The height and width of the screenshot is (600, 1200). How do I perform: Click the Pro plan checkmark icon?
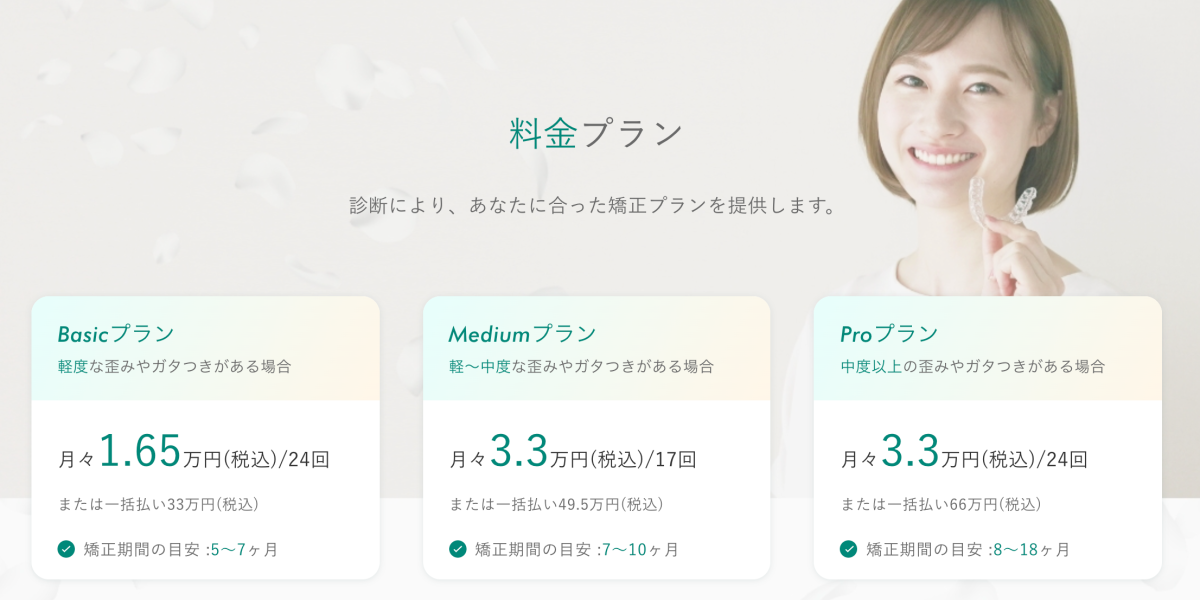click(x=849, y=549)
